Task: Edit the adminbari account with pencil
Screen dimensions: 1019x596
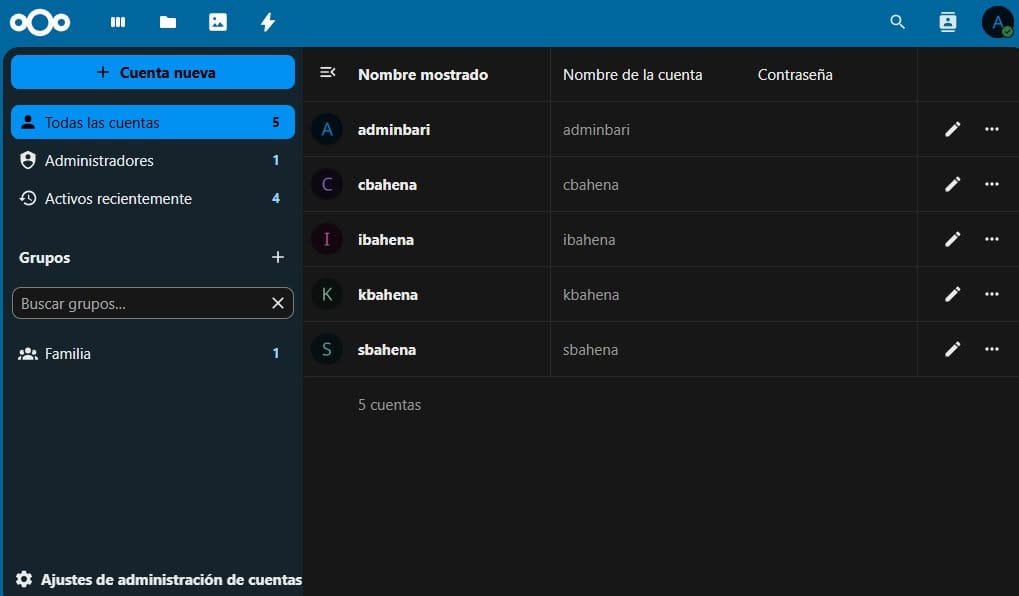Action: tap(952, 129)
